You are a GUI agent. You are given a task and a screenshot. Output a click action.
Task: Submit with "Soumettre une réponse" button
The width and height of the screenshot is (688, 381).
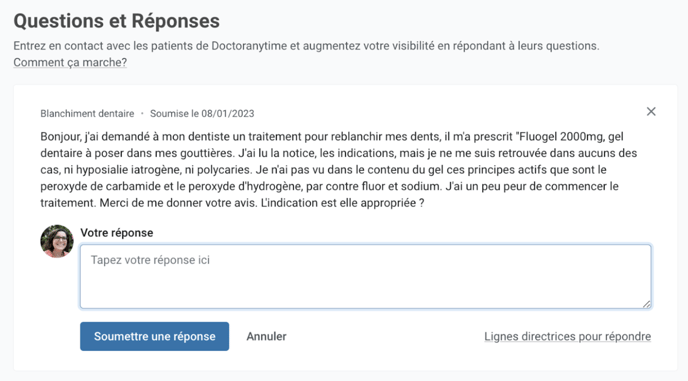(x=154, y=336)
